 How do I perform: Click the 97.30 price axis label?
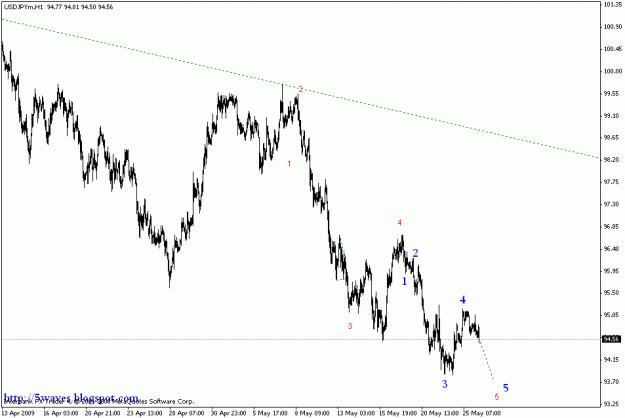point(612,204)
